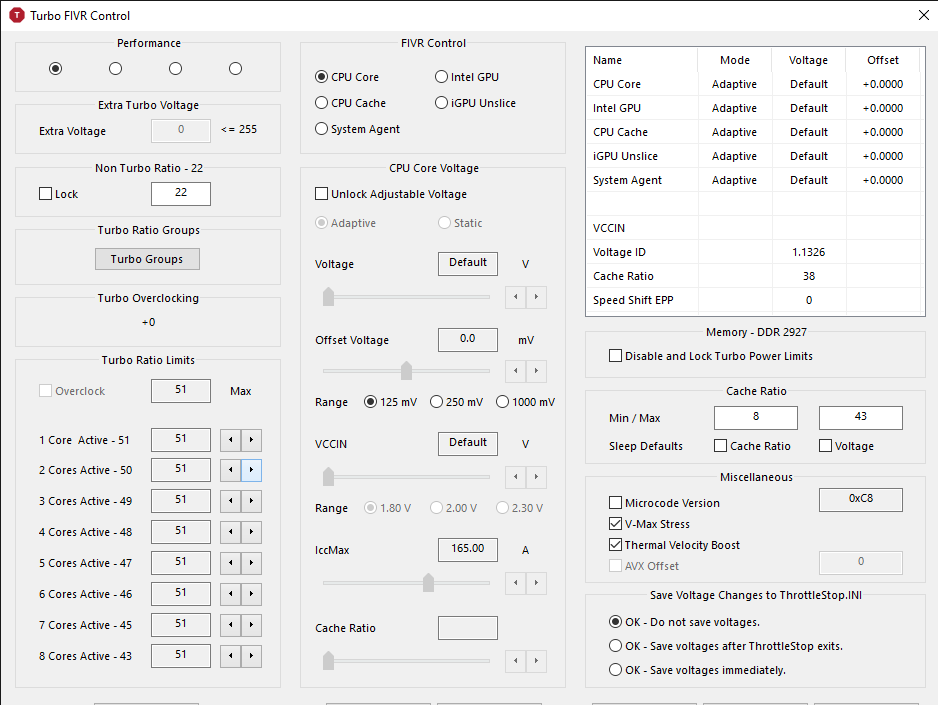Click the Turbo FIVR Control title bar icon
938x705 pixels.
(x=17, y=16)
